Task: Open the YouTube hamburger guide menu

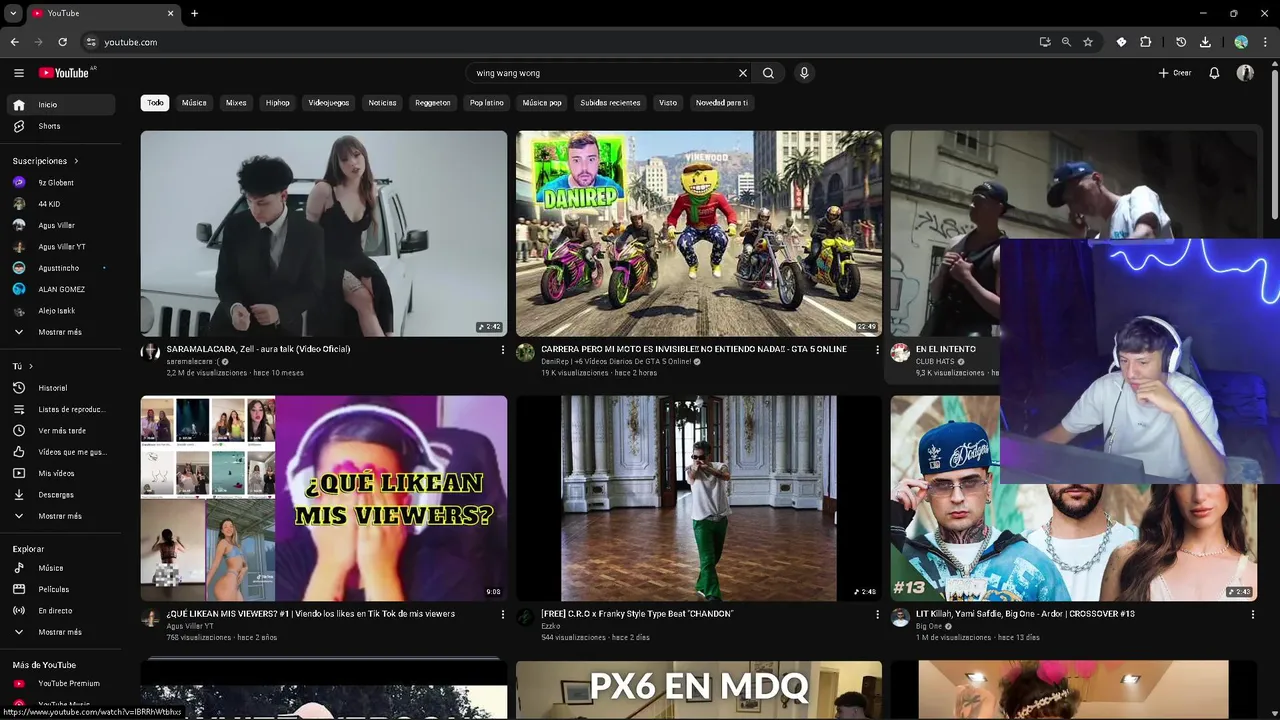Action: click(x=19, y=73)
